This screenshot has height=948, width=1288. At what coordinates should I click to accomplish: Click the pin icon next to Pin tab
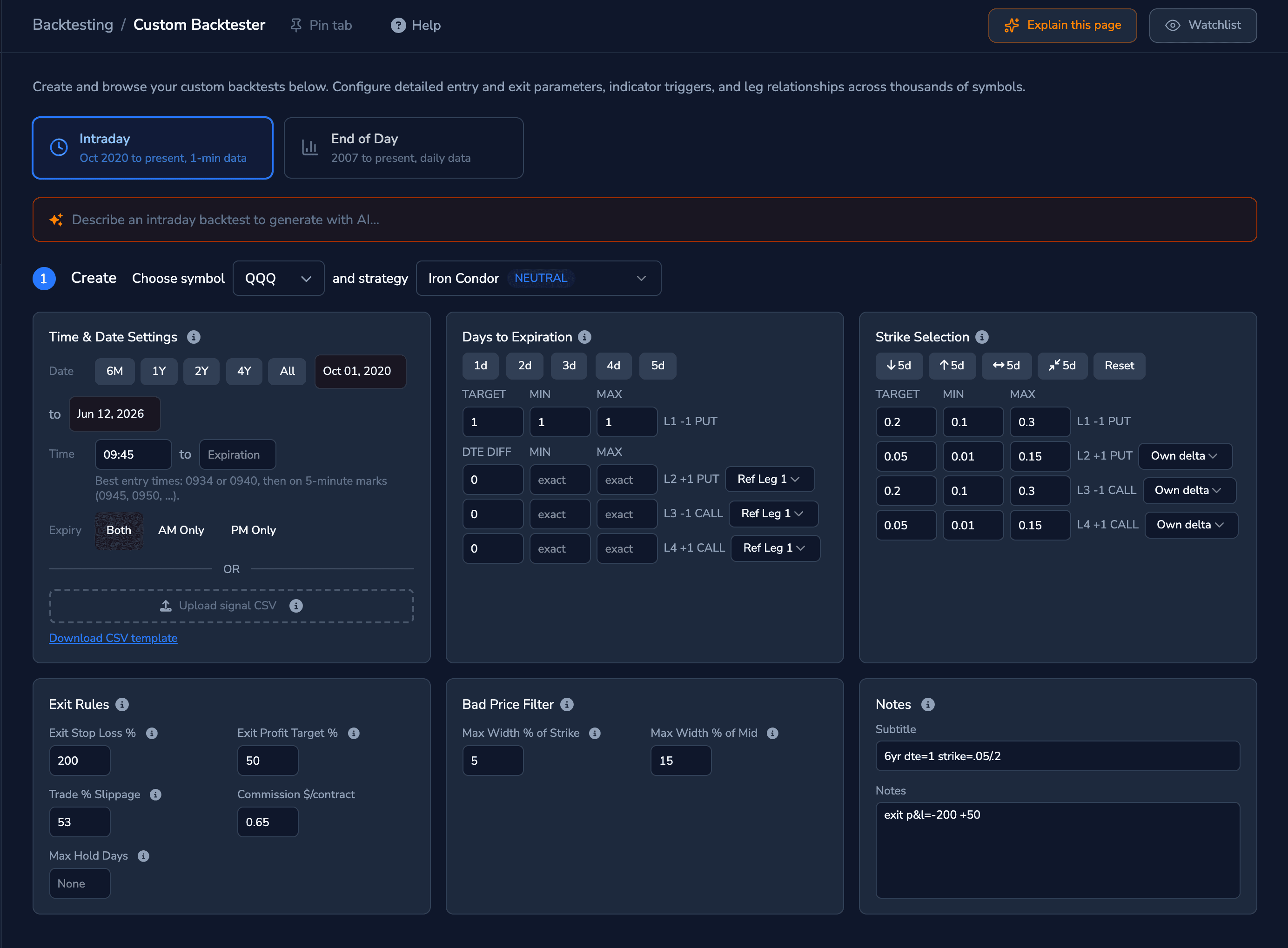(x=296, y=25)
